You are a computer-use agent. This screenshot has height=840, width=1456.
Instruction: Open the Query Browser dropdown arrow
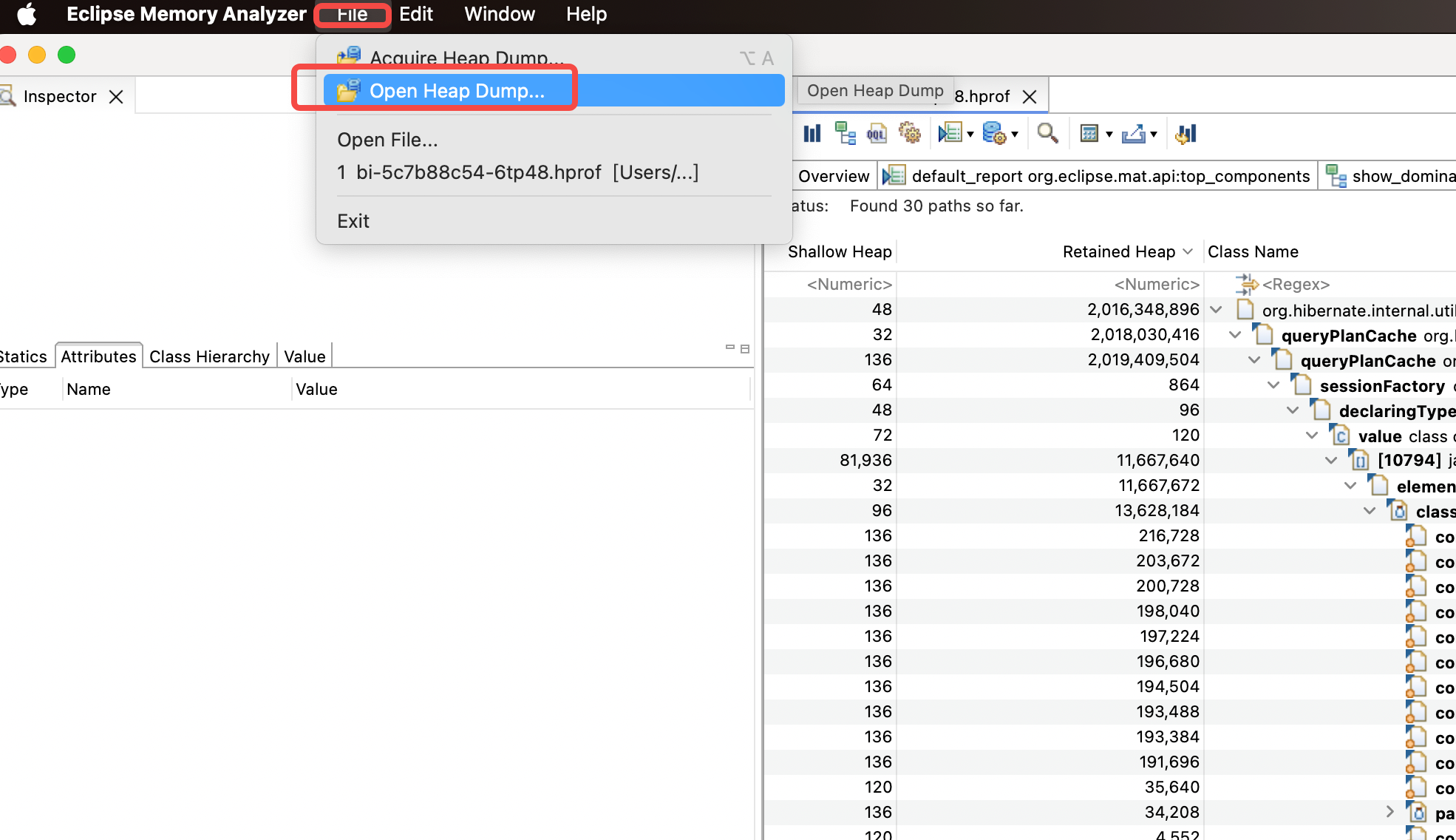click(1015, 135)
